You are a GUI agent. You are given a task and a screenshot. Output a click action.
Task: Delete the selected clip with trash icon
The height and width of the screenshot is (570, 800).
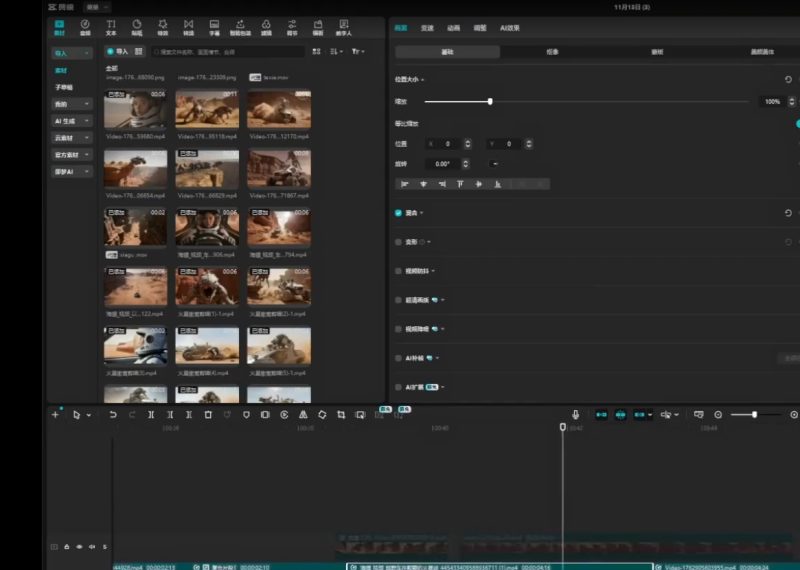(208, 415)
